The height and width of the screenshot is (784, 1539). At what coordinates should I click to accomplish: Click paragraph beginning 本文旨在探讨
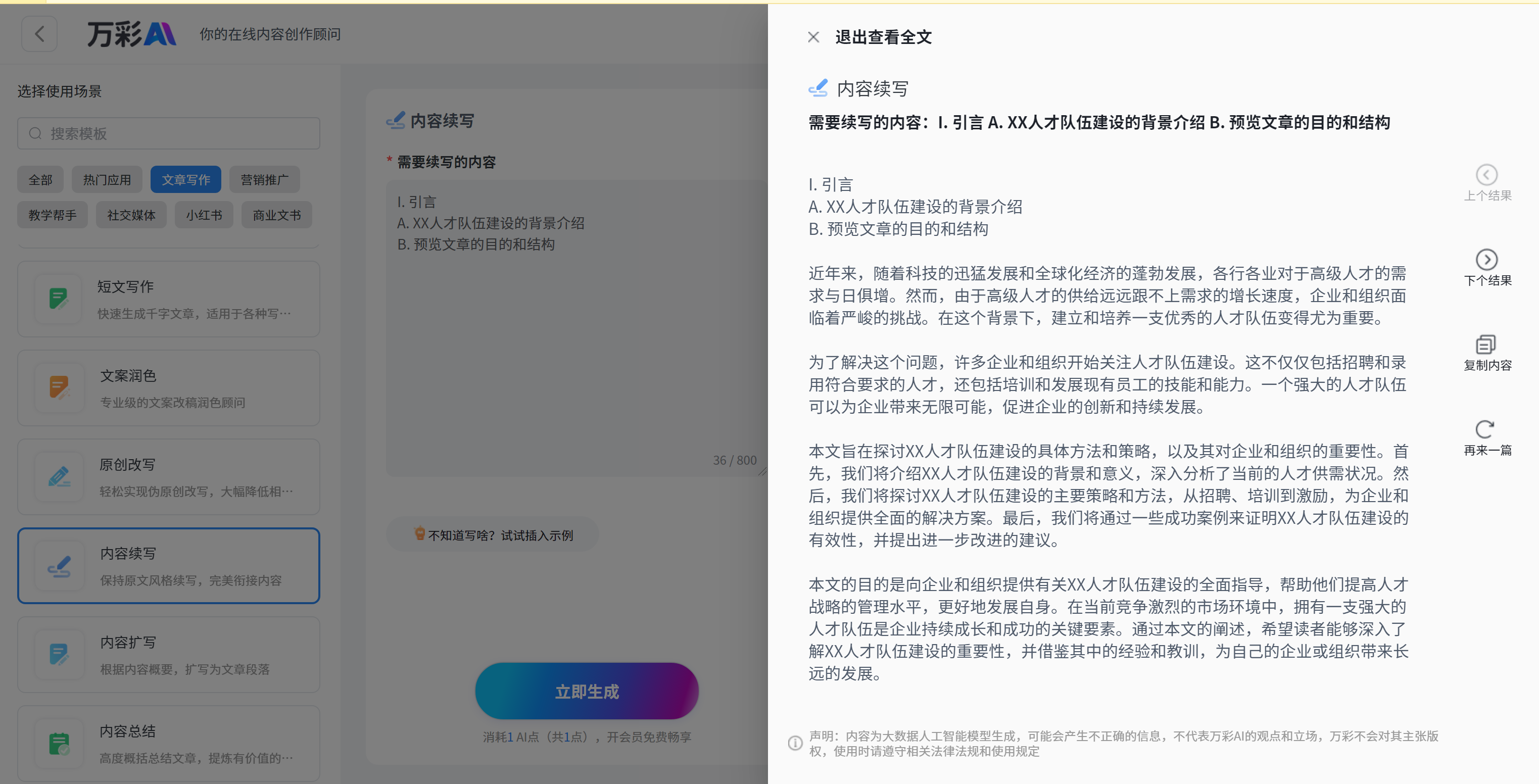pyautogui.click(x=1109, y=496)
